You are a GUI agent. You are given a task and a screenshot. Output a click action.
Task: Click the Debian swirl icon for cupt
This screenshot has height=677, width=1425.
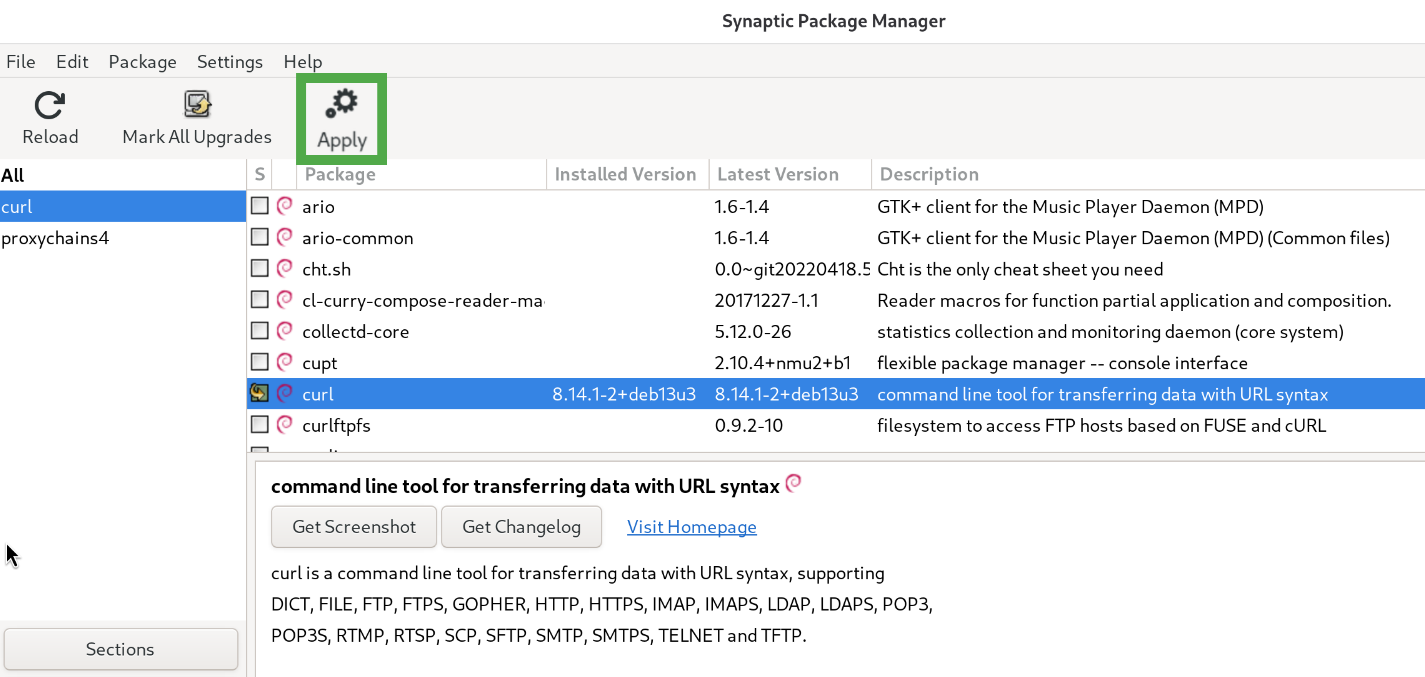pos(285,361)
